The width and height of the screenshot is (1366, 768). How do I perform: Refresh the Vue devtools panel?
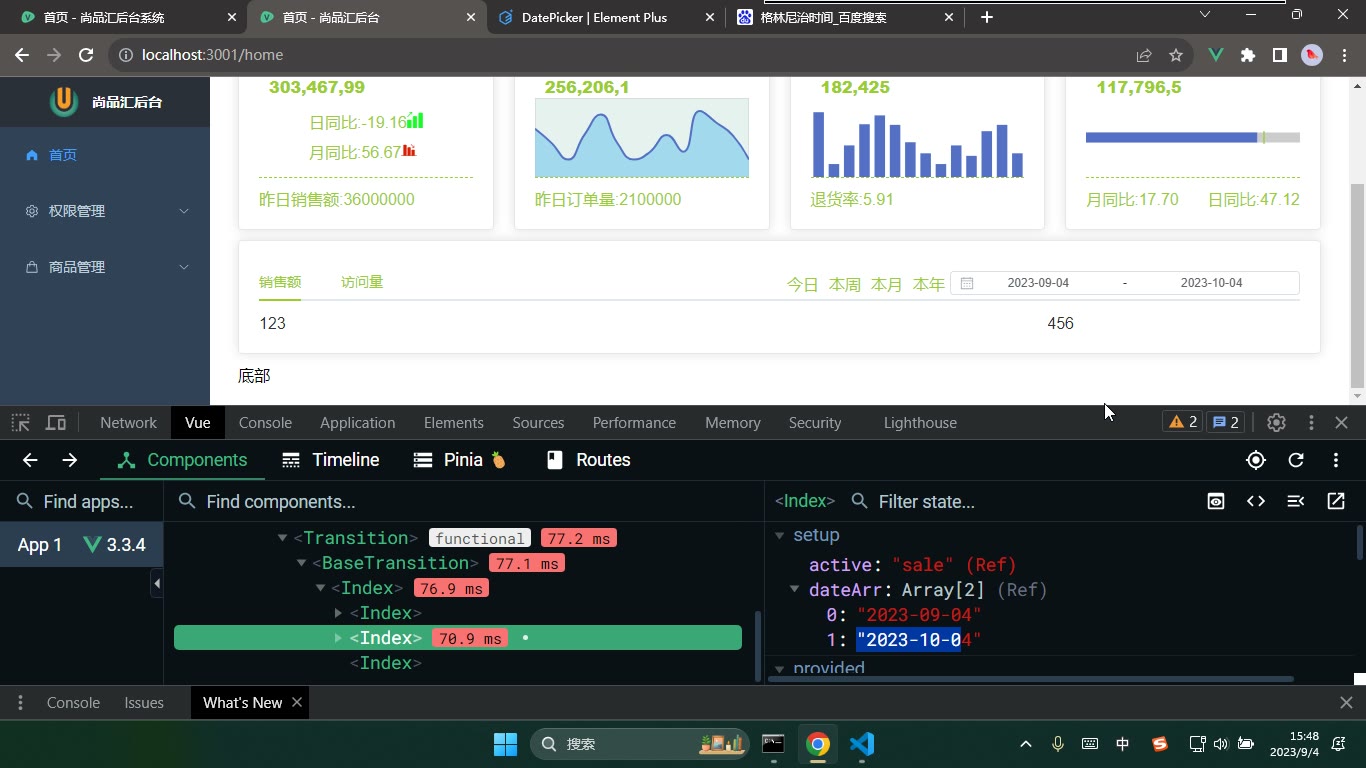(x=1296, y=460)
